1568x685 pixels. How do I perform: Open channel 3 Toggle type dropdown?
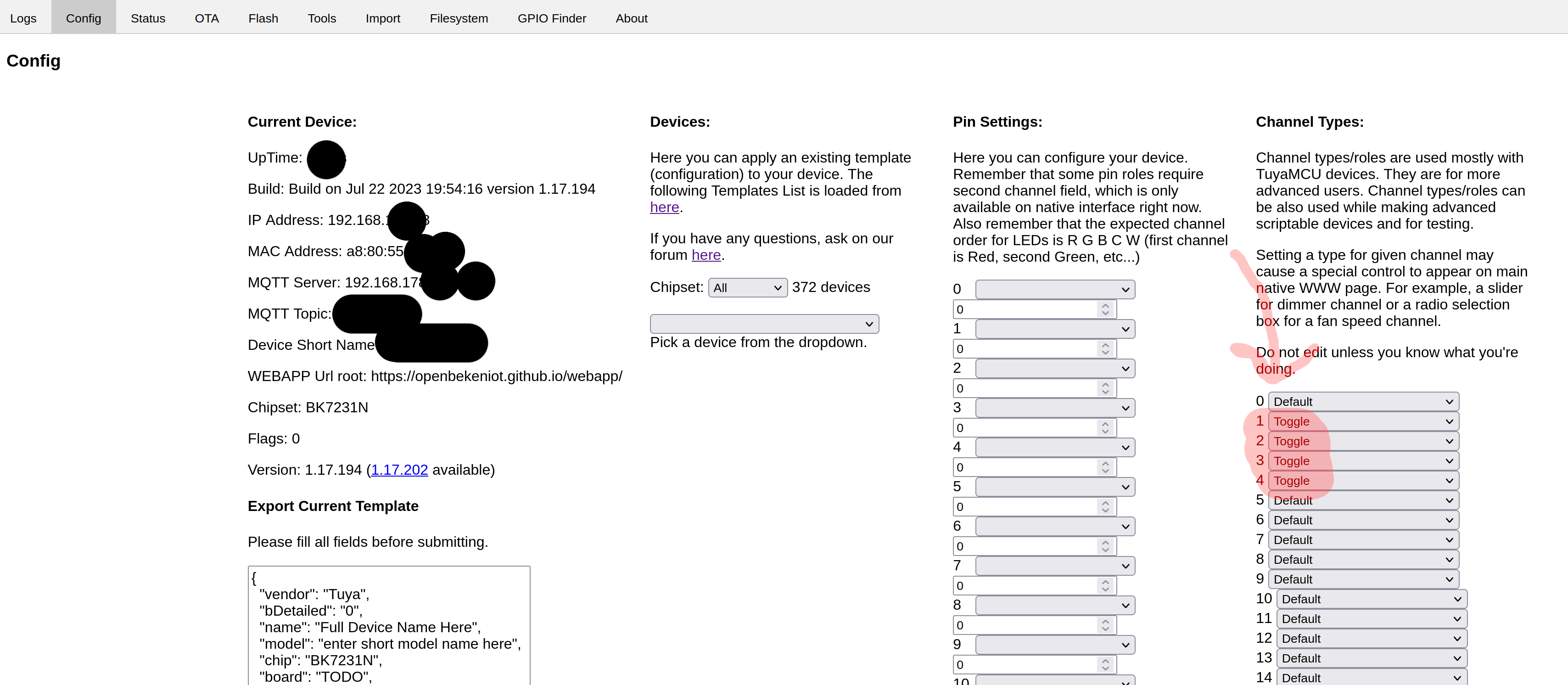(1363, 461)
